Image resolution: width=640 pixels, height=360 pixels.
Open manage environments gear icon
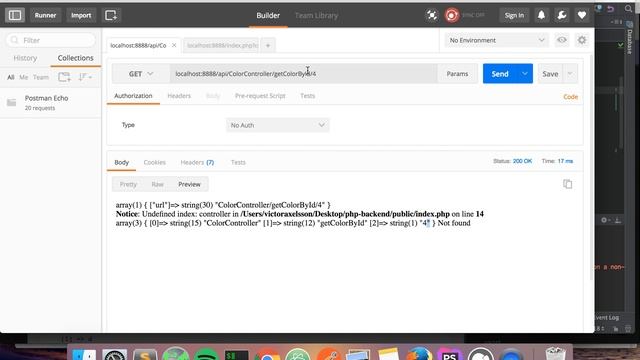click(582, 40)
